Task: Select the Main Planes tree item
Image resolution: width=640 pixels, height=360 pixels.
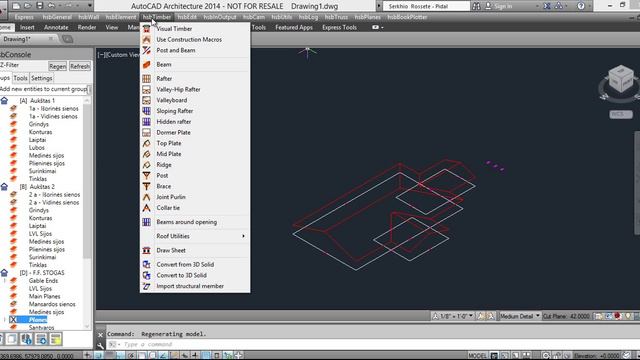Action: [x=44, y=296]
